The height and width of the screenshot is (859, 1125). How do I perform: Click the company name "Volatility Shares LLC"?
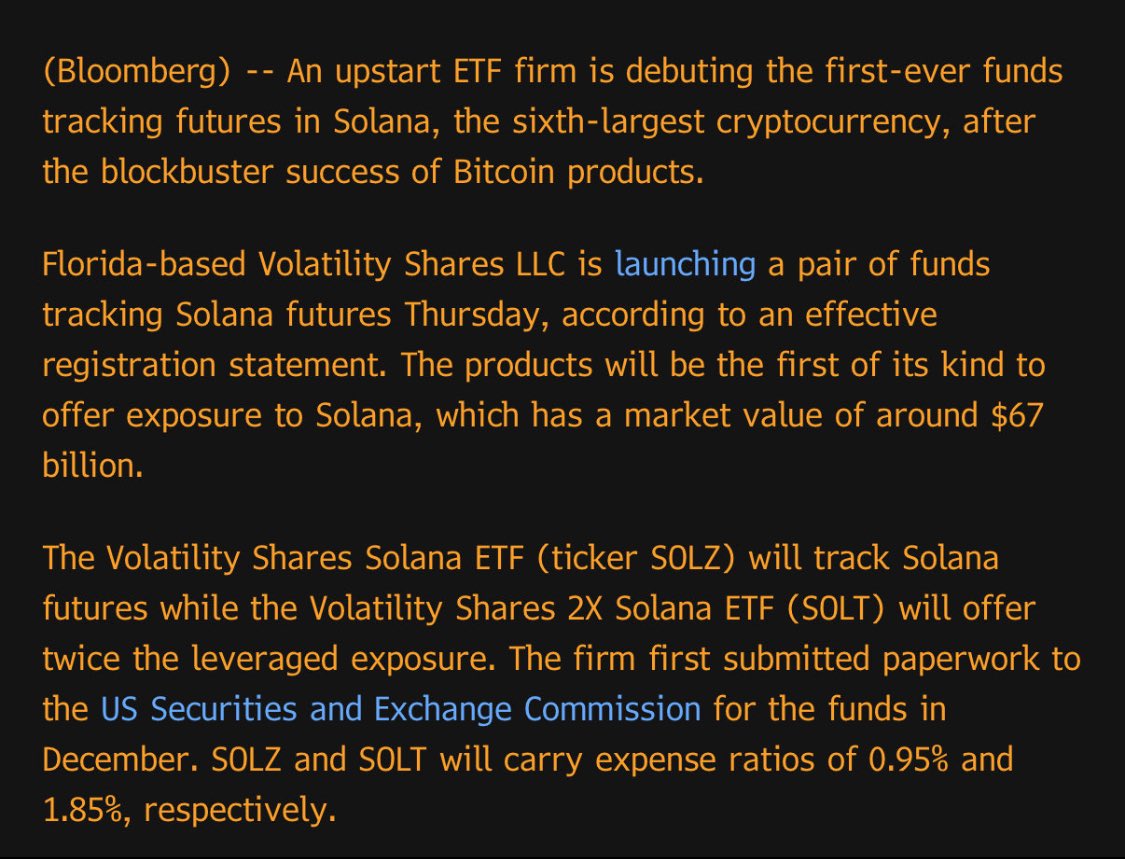412,265
